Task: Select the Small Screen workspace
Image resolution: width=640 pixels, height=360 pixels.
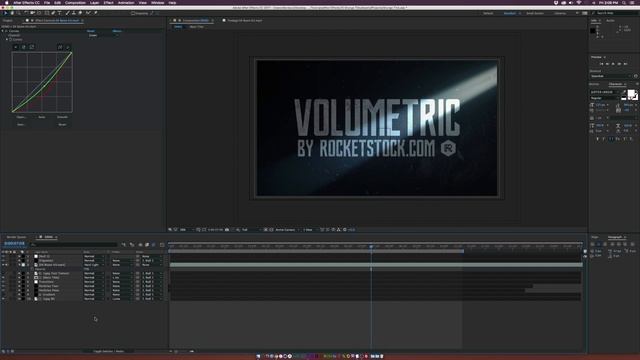Action: tap(535, 13)
